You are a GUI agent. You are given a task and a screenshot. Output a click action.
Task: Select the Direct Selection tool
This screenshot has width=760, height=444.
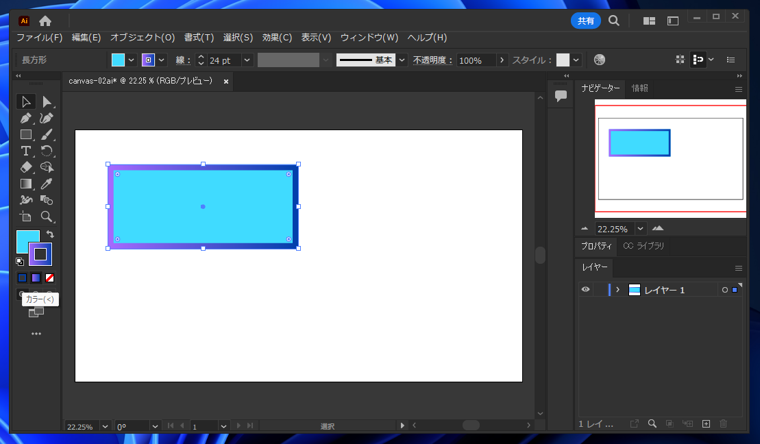[47, 102]
